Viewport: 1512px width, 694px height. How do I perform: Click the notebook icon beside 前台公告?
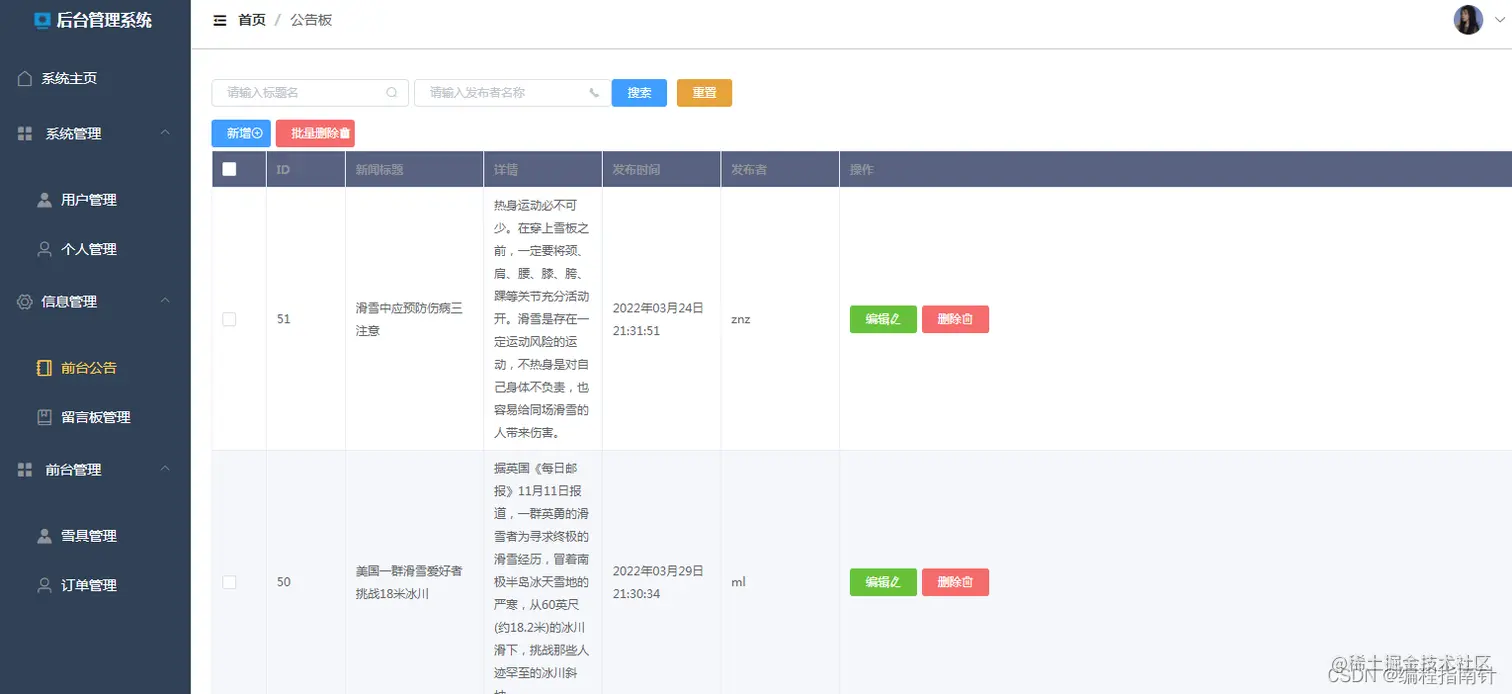pyautogui.click(x=44, y=368)
